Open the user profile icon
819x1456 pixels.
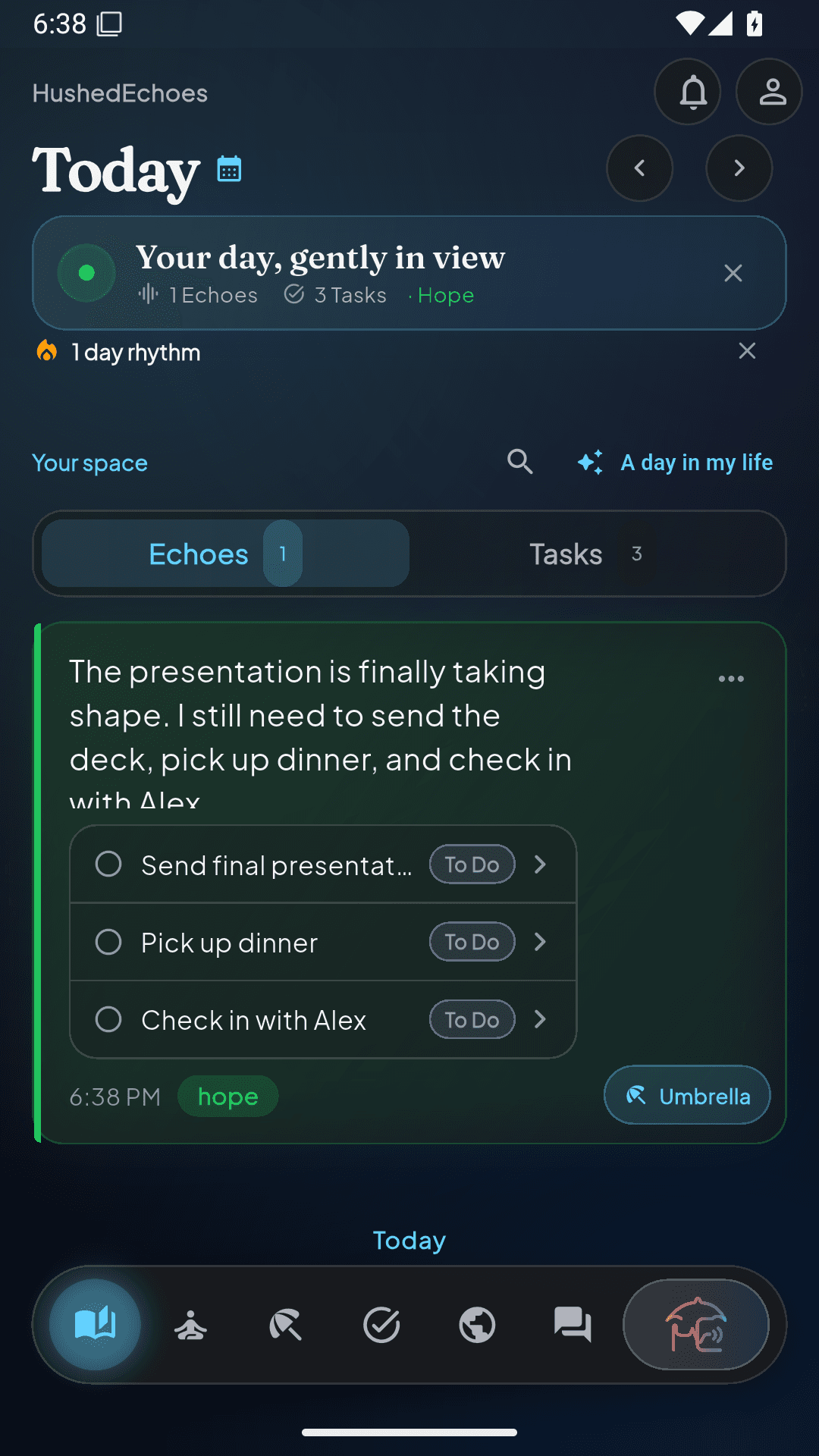pos(770,92)
